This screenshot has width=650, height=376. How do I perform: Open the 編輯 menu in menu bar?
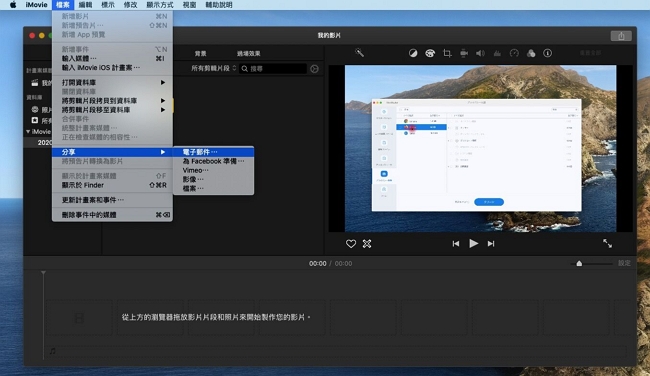click(85, 5)
